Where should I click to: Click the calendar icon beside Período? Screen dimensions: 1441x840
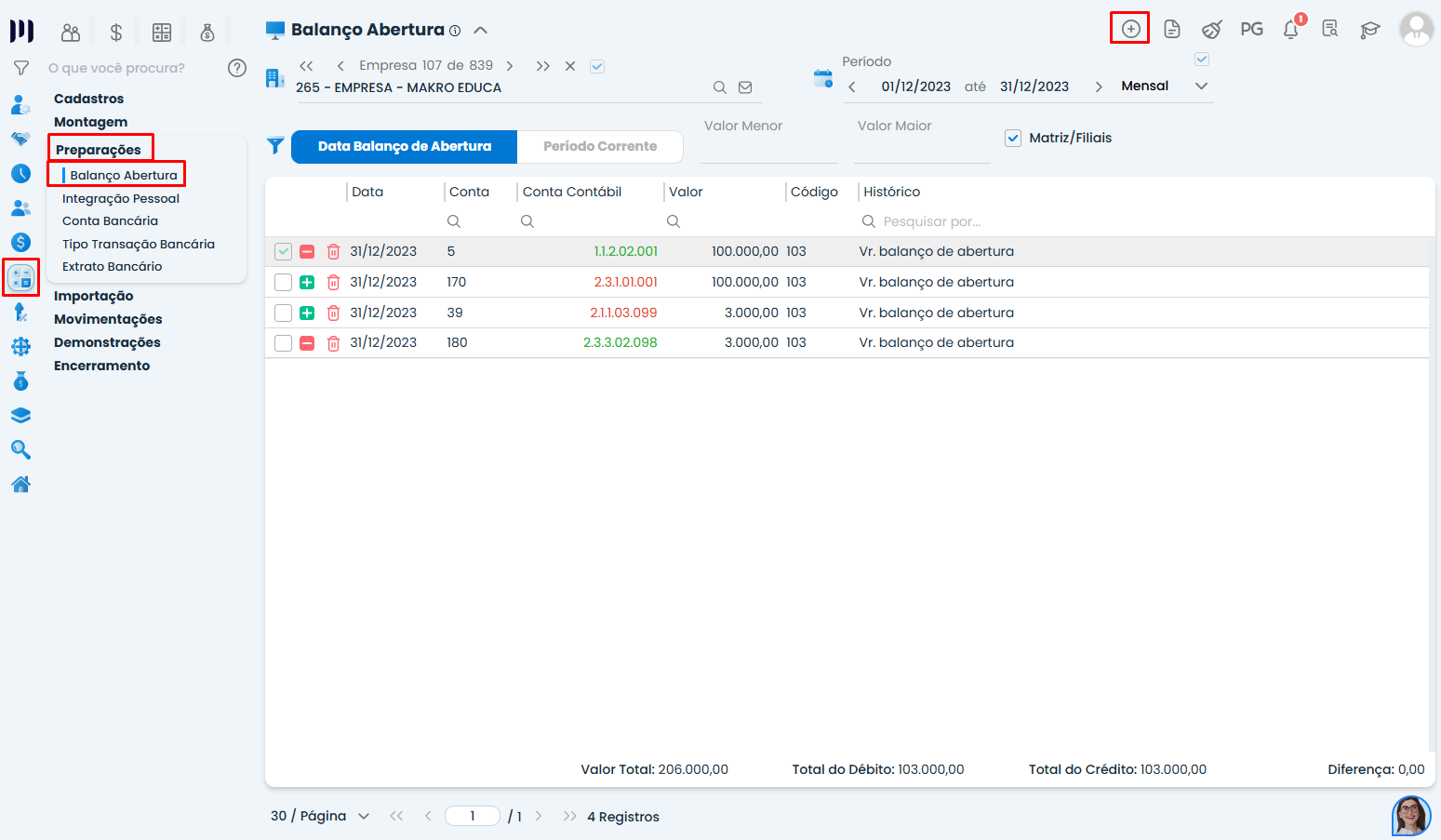click(823, 79)
